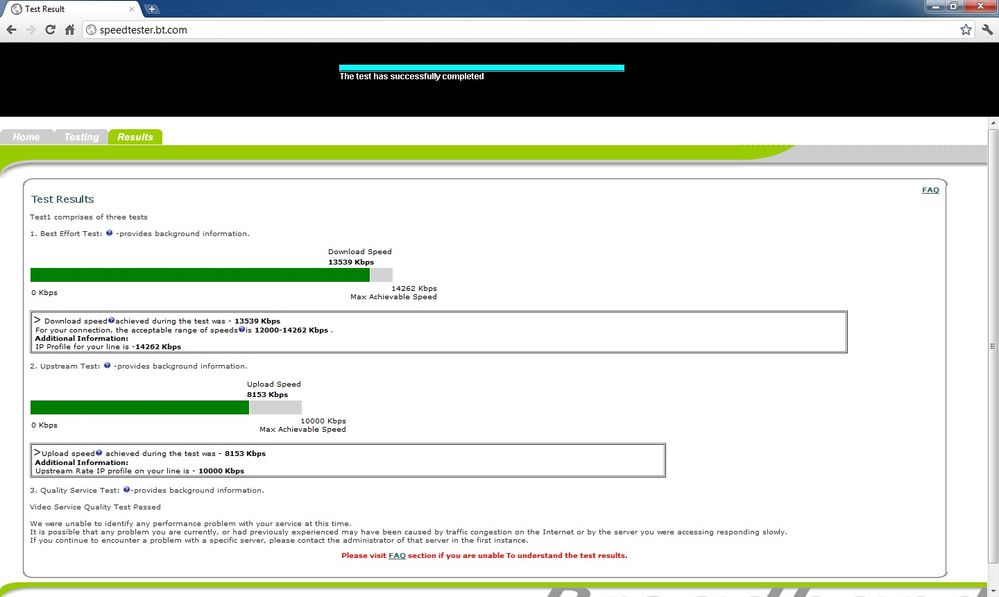Viewport: 999px width, 597px height.
Task: Click '14262 Kbps' max achievable speed label
Action: (x=414, y=289)
